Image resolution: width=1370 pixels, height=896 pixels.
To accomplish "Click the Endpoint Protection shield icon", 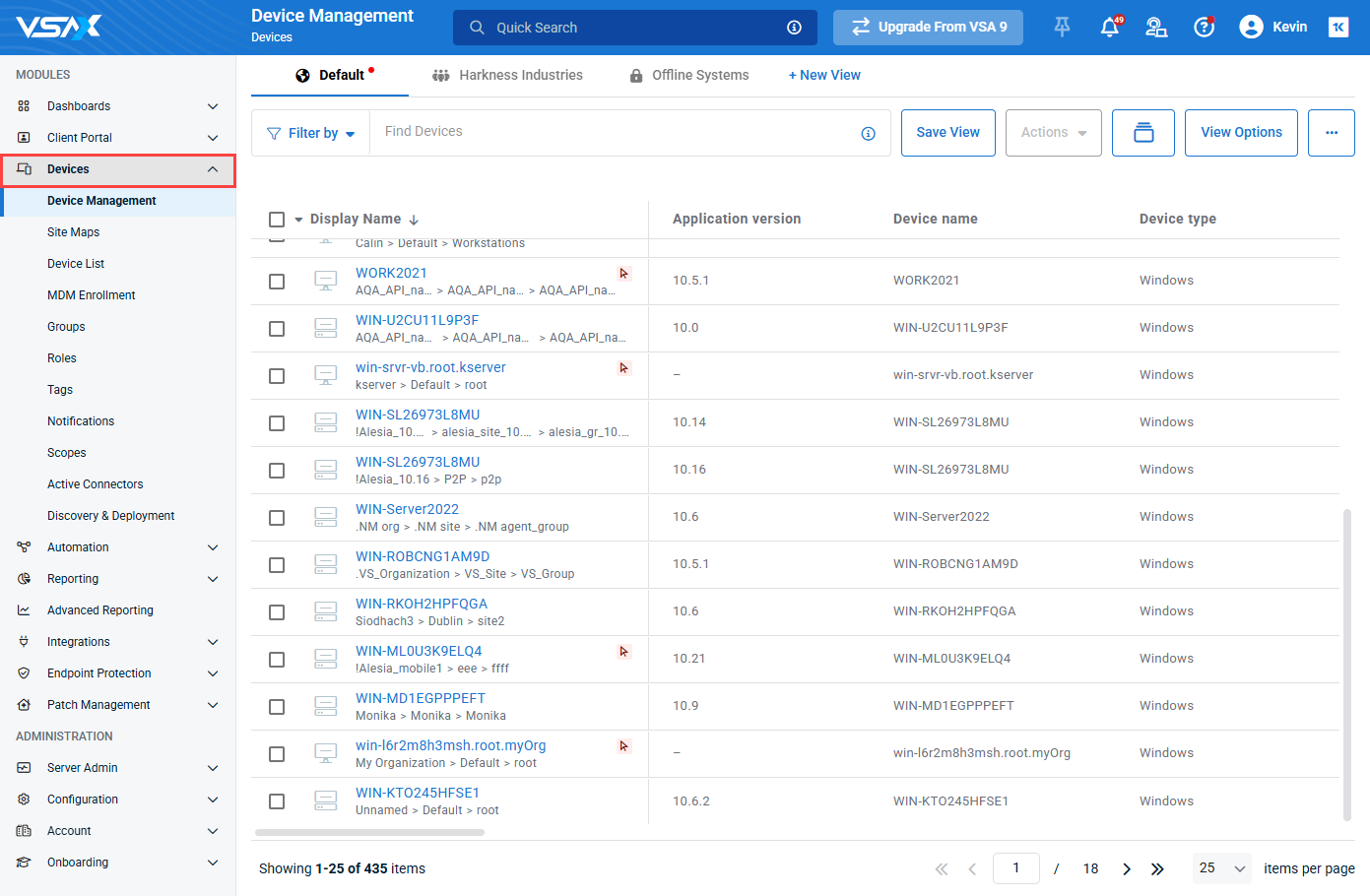I will [x=24, y=673].
